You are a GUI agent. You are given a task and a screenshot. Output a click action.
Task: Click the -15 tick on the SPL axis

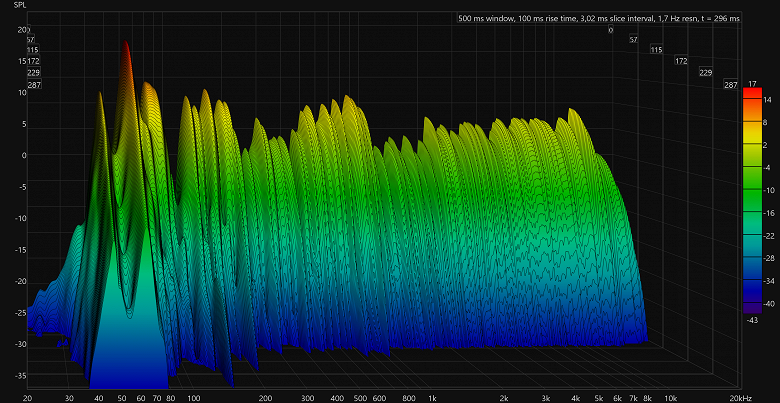[x=21, y=250]
